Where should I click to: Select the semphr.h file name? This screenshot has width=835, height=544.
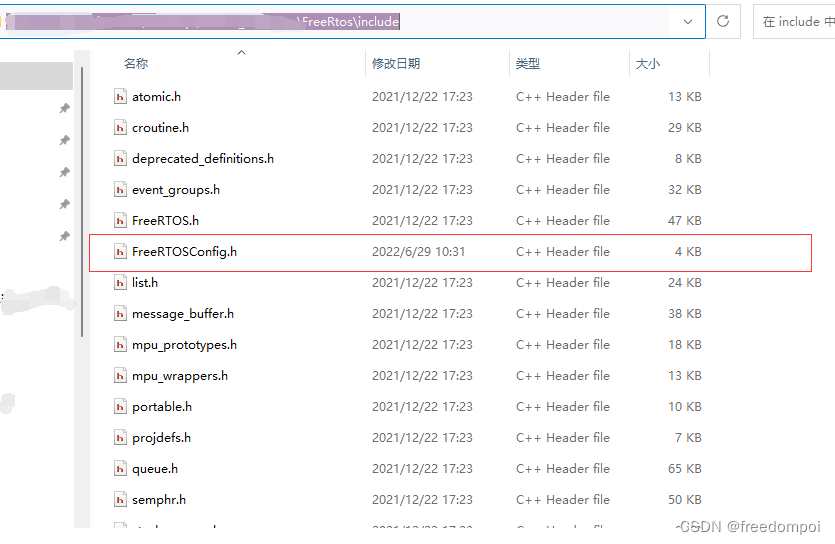159,500
